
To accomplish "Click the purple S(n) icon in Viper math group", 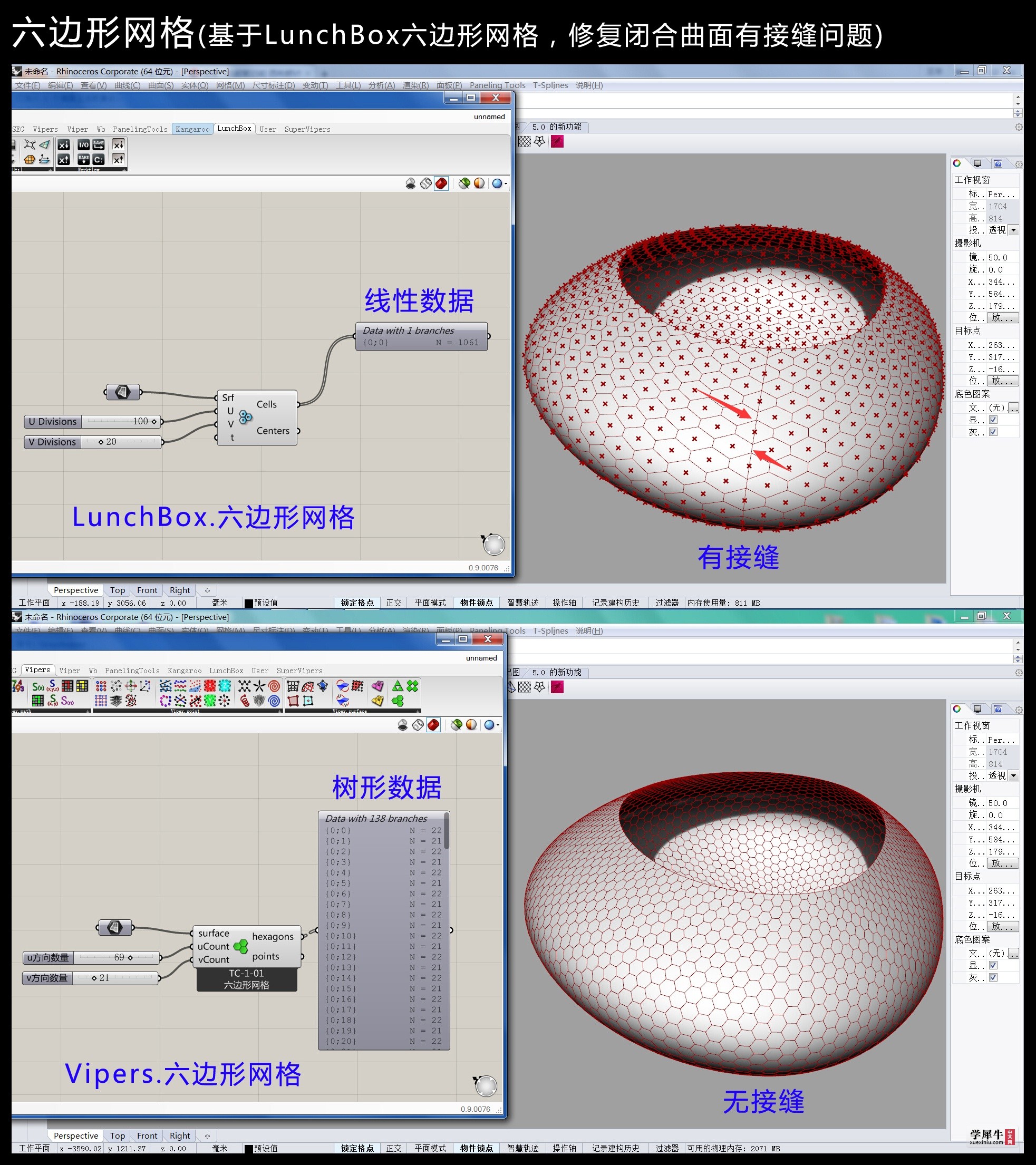I will [x=67, y=701].
